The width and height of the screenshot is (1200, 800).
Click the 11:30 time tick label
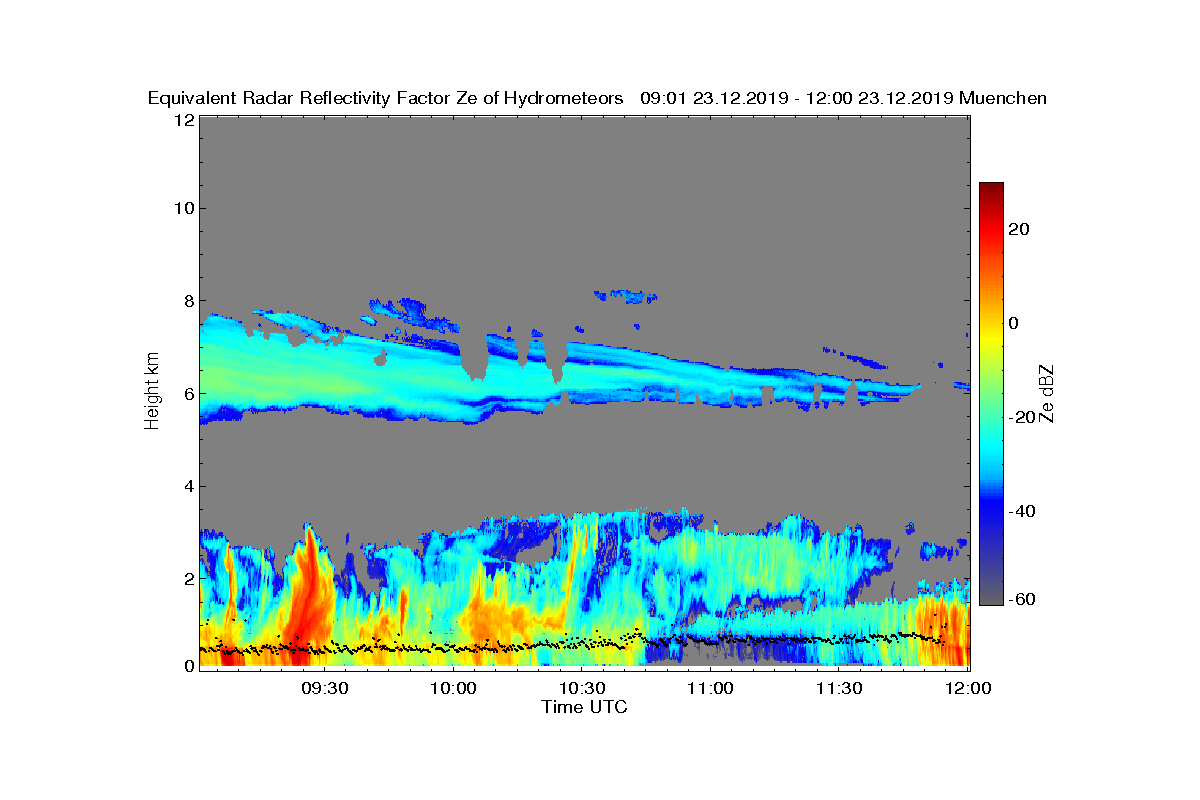(x=839, y=688)
